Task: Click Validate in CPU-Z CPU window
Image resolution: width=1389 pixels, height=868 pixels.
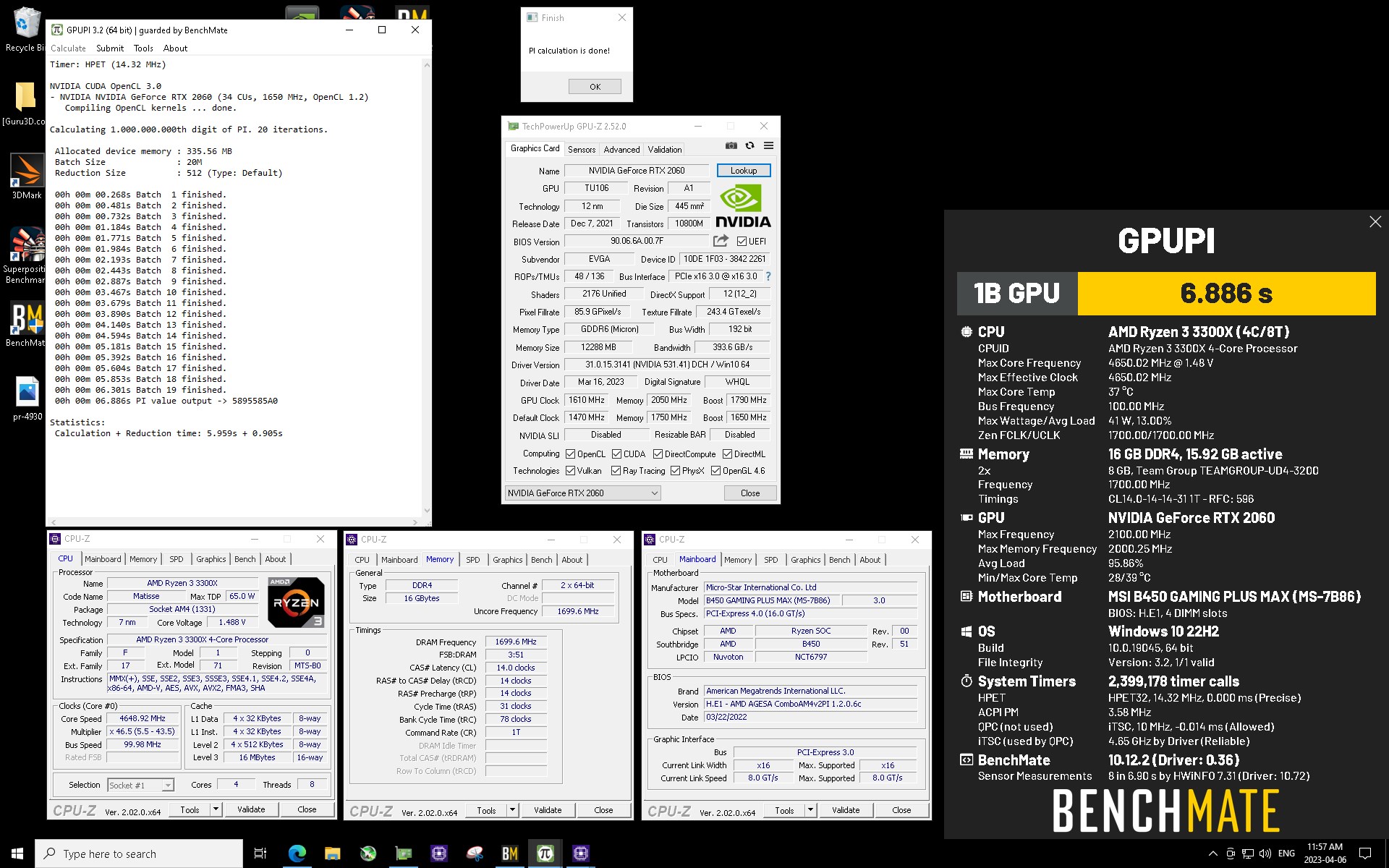Action: (251, 809)
